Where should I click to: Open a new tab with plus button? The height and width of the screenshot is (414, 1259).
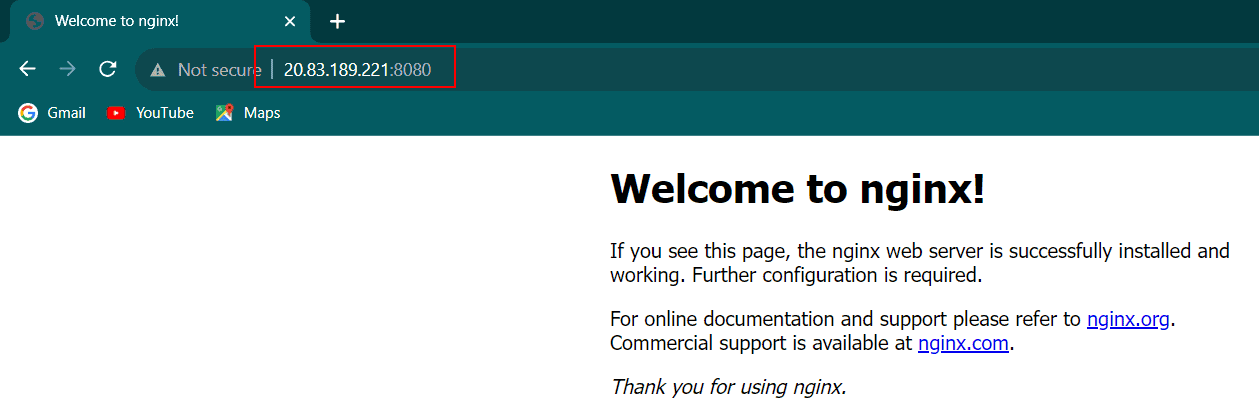(337, 21)
